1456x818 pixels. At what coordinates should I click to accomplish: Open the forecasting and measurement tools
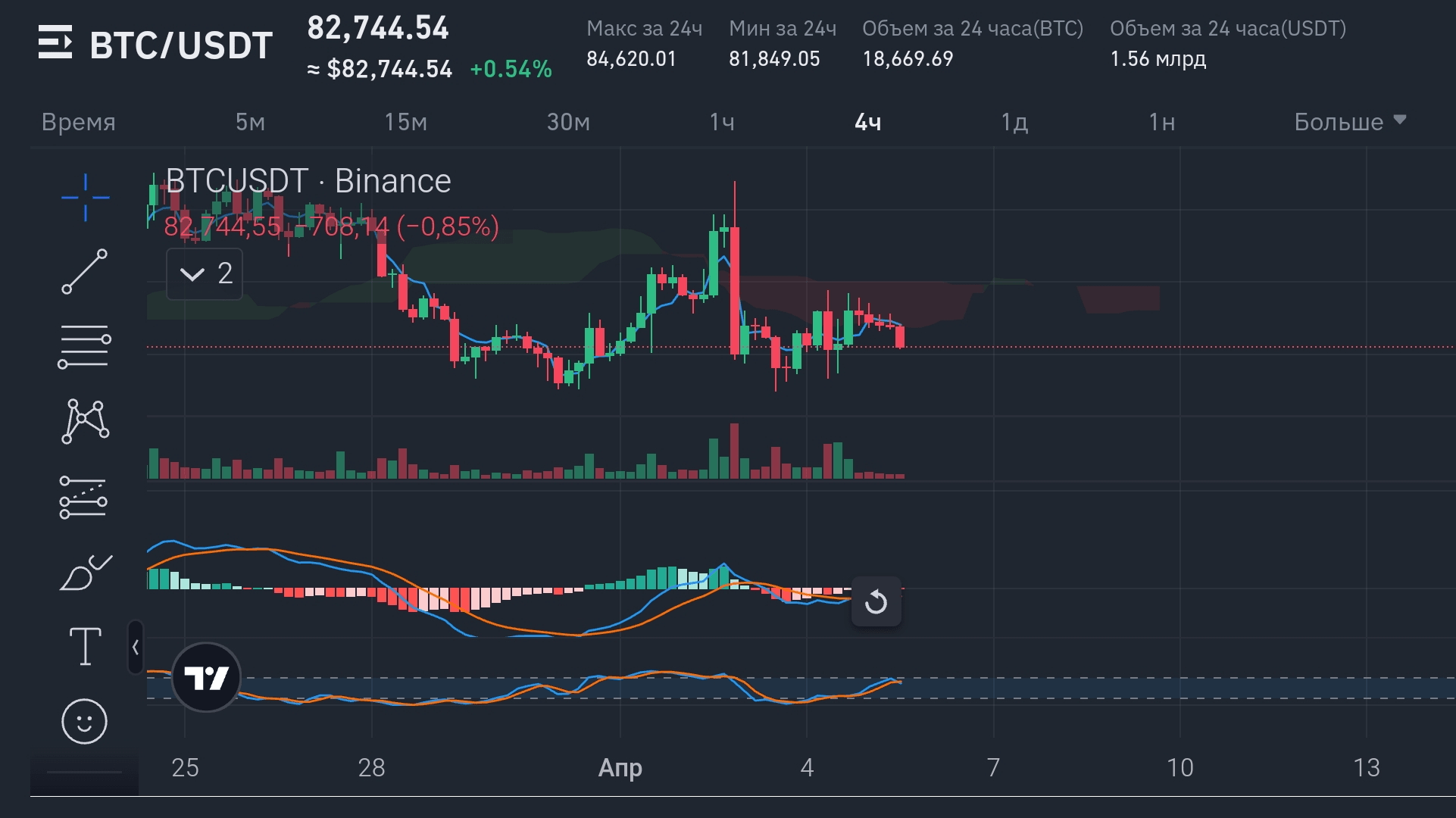click(x=84, y=497)
